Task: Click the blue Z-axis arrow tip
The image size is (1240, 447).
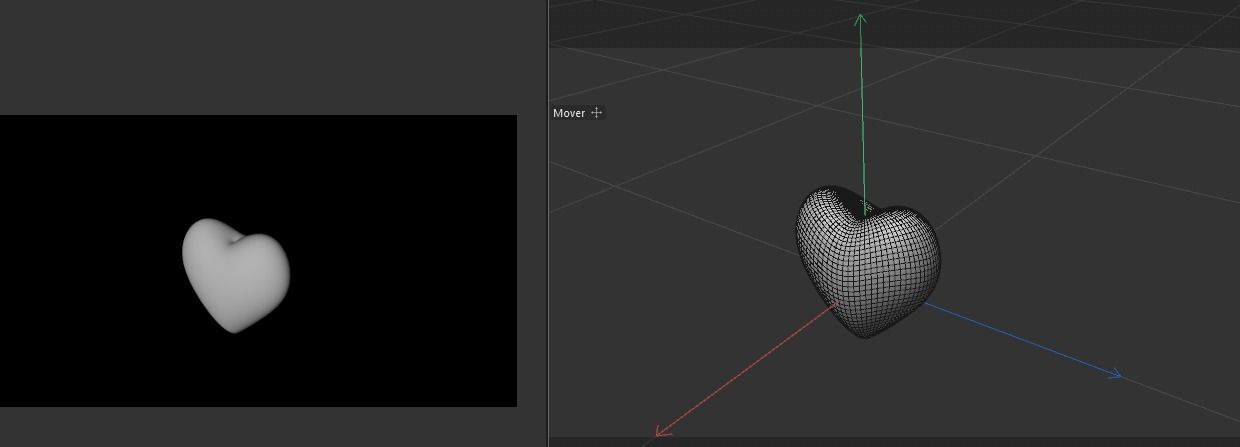Action: coord(1115,375)
